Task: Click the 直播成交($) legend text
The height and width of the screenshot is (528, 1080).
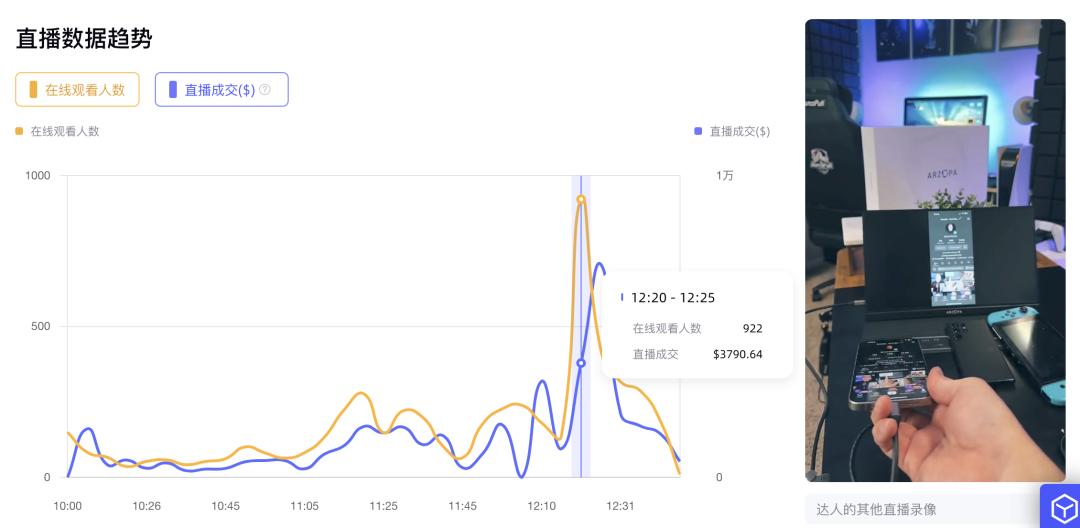Action: (x=739, y=131)
